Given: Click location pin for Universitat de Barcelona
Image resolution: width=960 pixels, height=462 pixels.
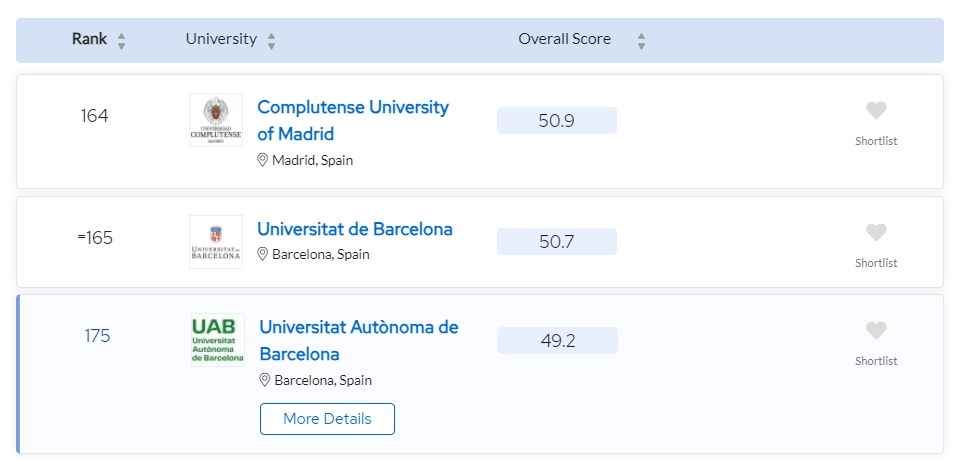Looking at the screenshot, I should coord(263,254).
